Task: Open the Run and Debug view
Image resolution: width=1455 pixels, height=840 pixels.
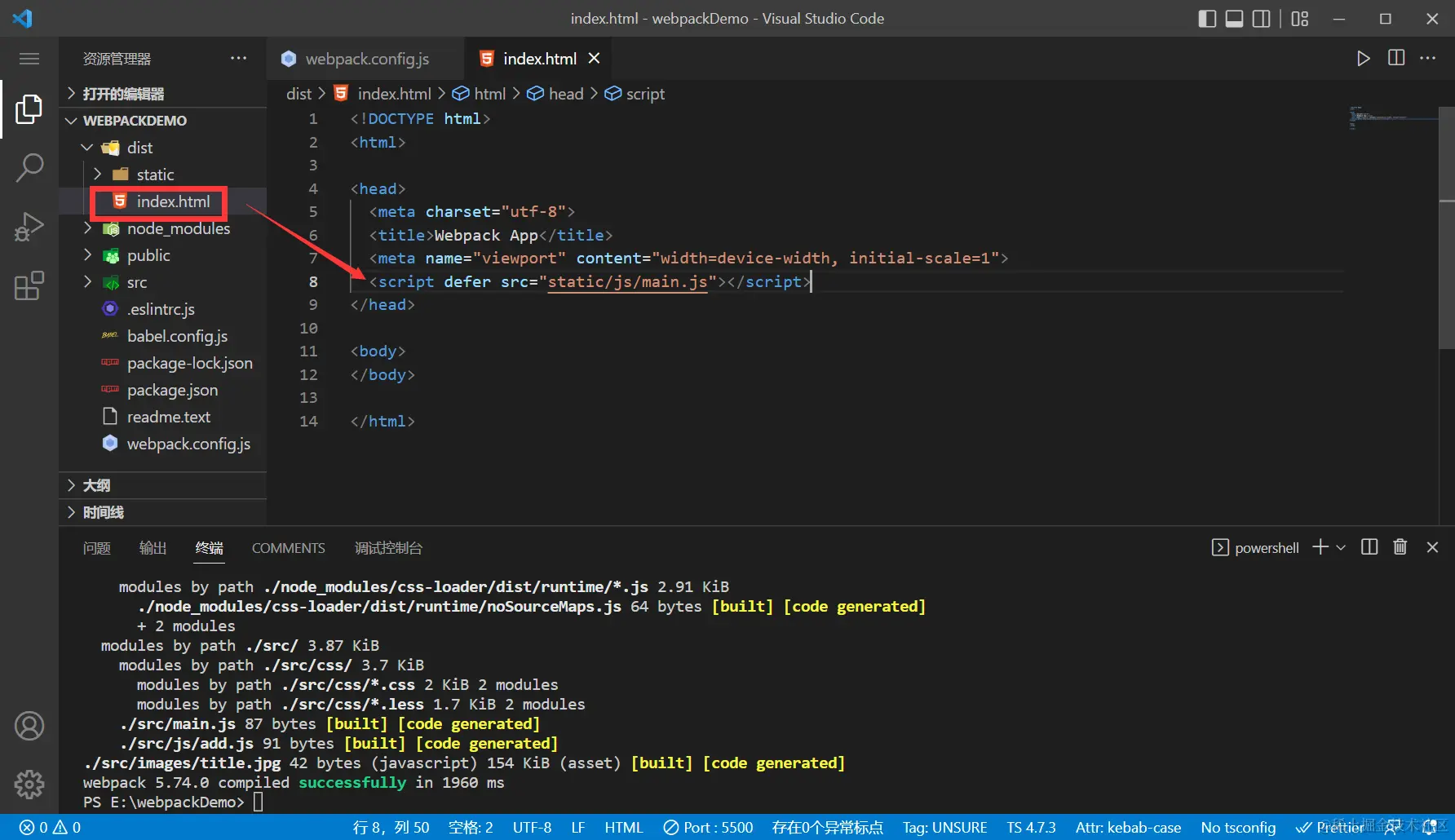Action: pos(29,227)
